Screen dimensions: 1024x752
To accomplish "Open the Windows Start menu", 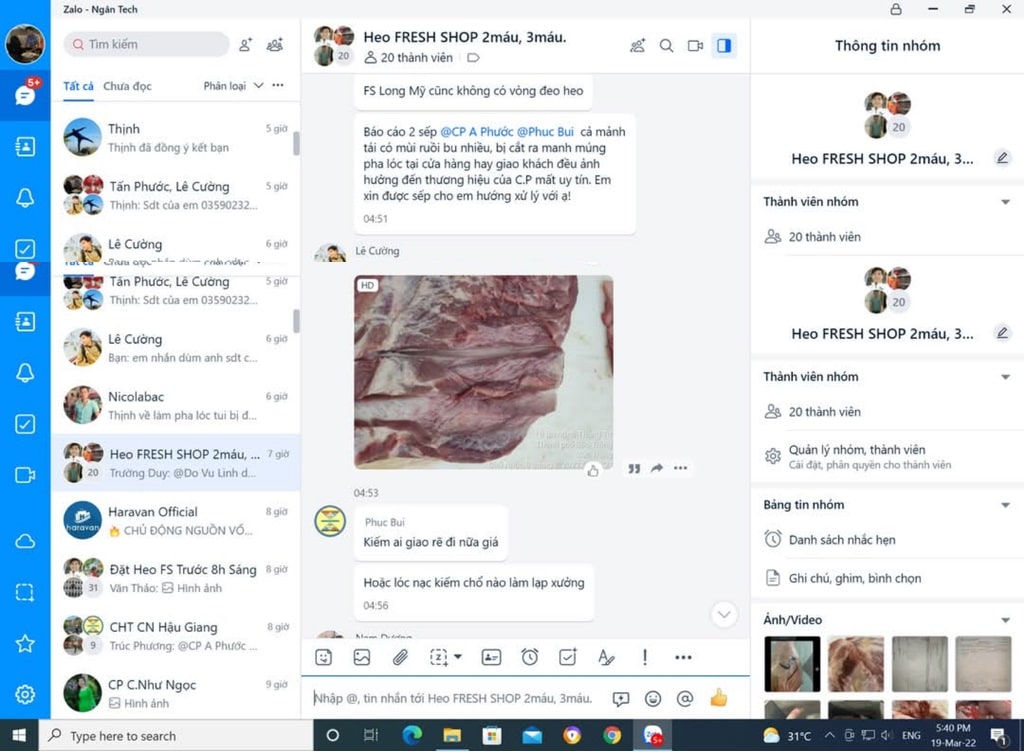I will coord(19,736).
